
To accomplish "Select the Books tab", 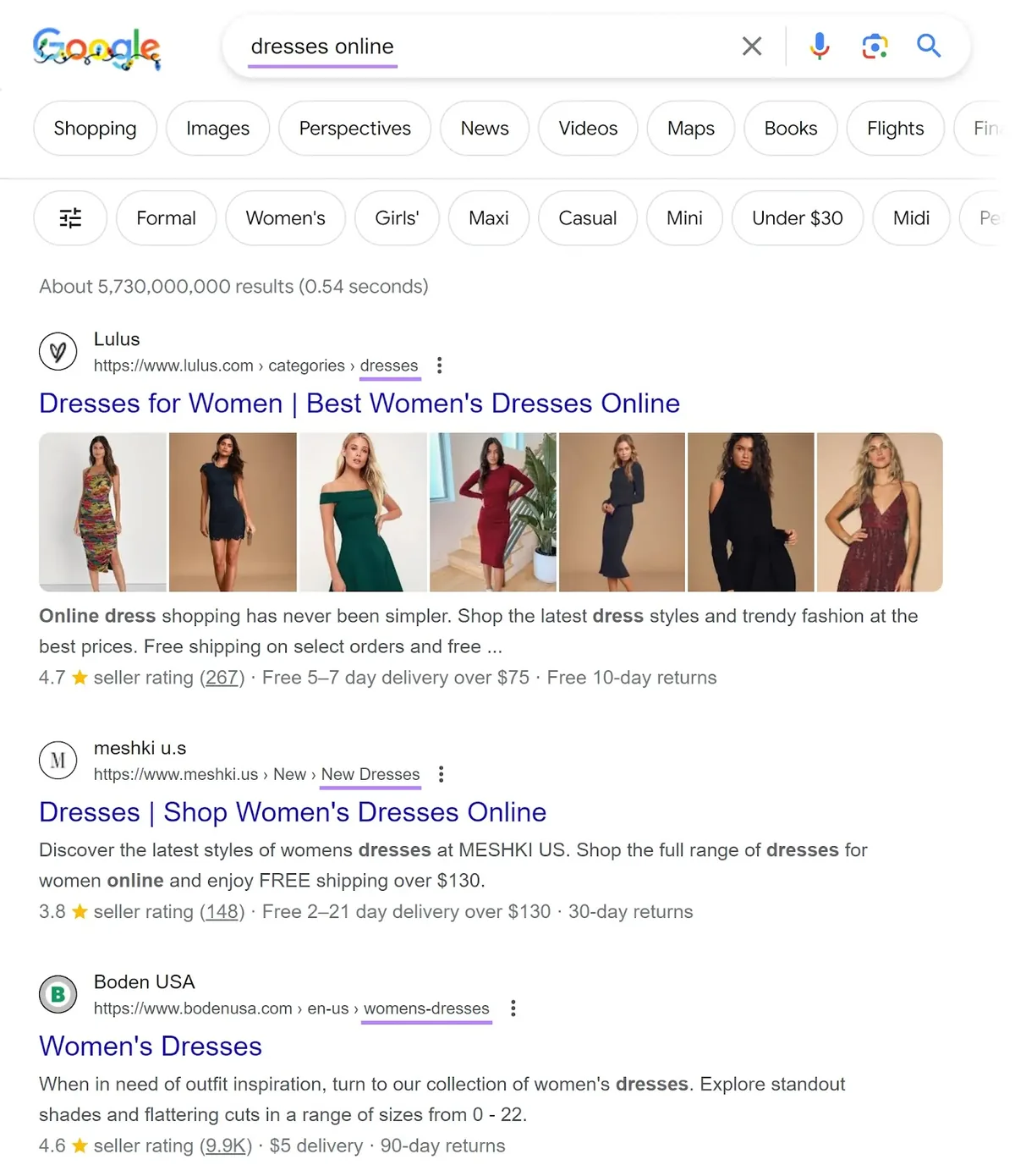I will (791, 128).
